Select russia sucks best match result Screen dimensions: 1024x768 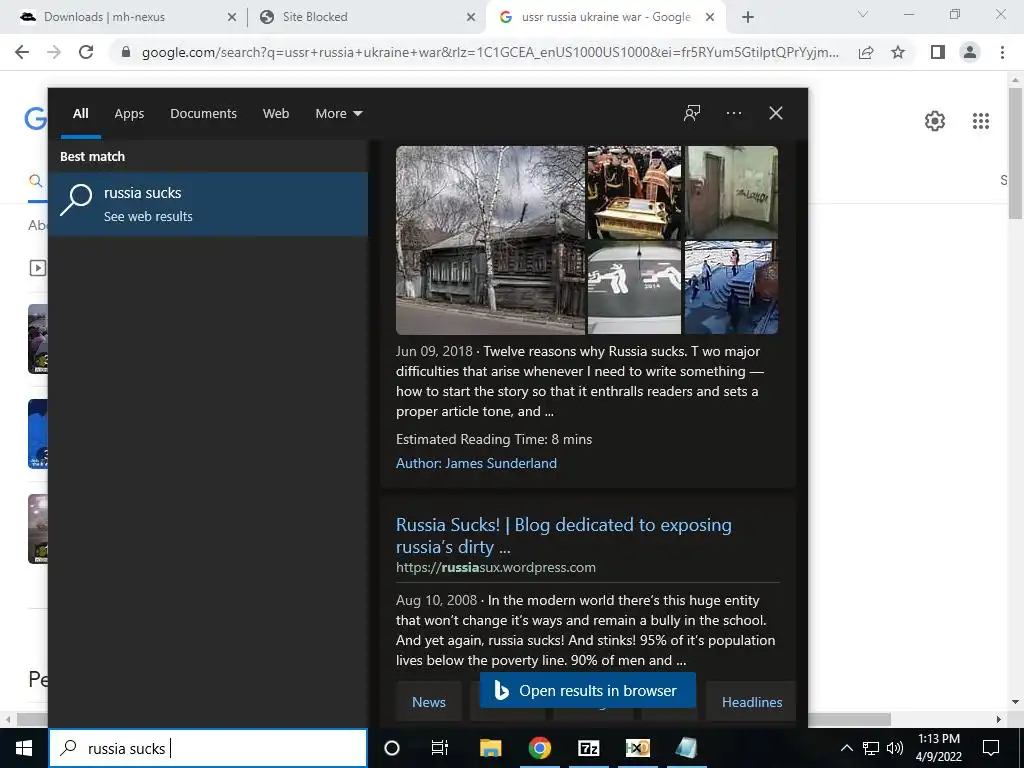click(208, 204)
